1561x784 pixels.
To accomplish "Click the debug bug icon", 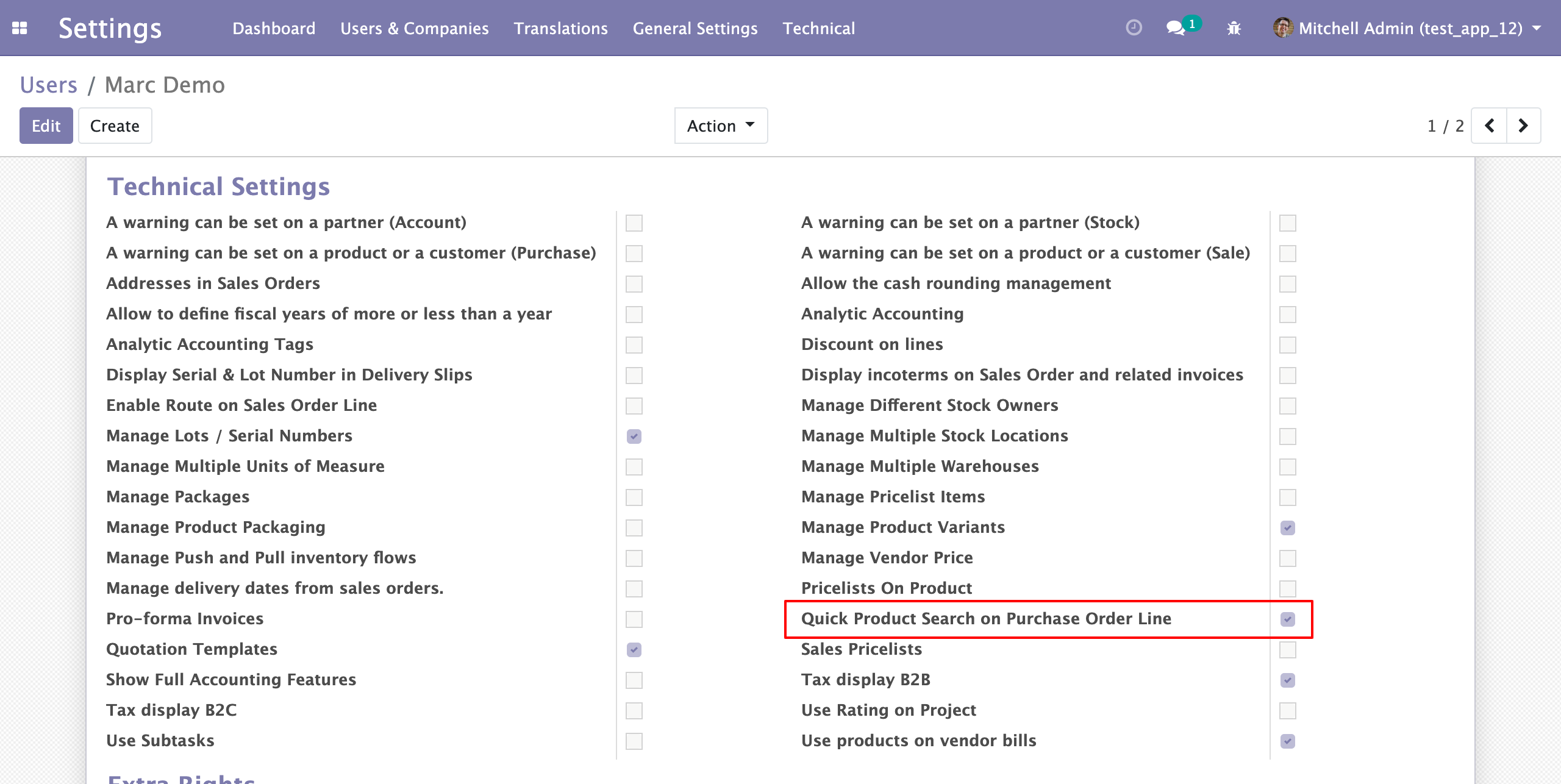I will click(x=1234, y=28).
